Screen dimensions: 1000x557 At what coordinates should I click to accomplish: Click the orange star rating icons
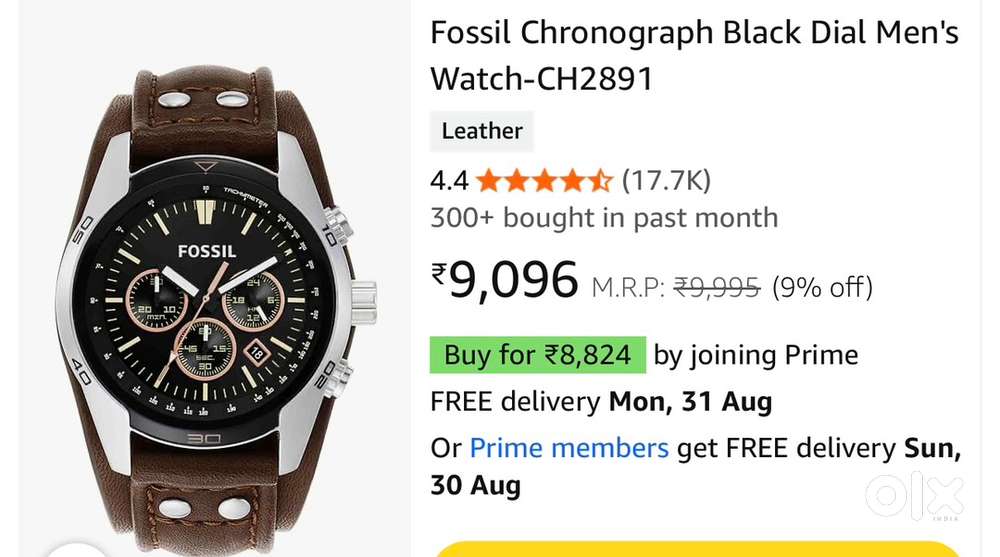(544, 181)
